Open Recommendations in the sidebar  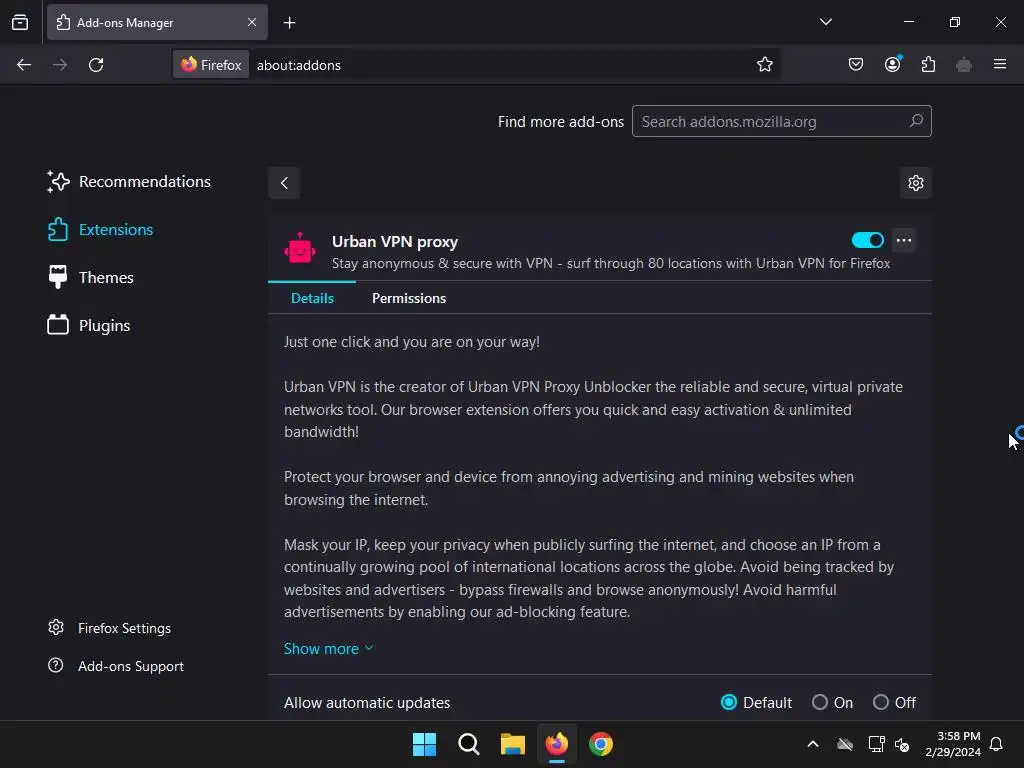pos(129,182)
